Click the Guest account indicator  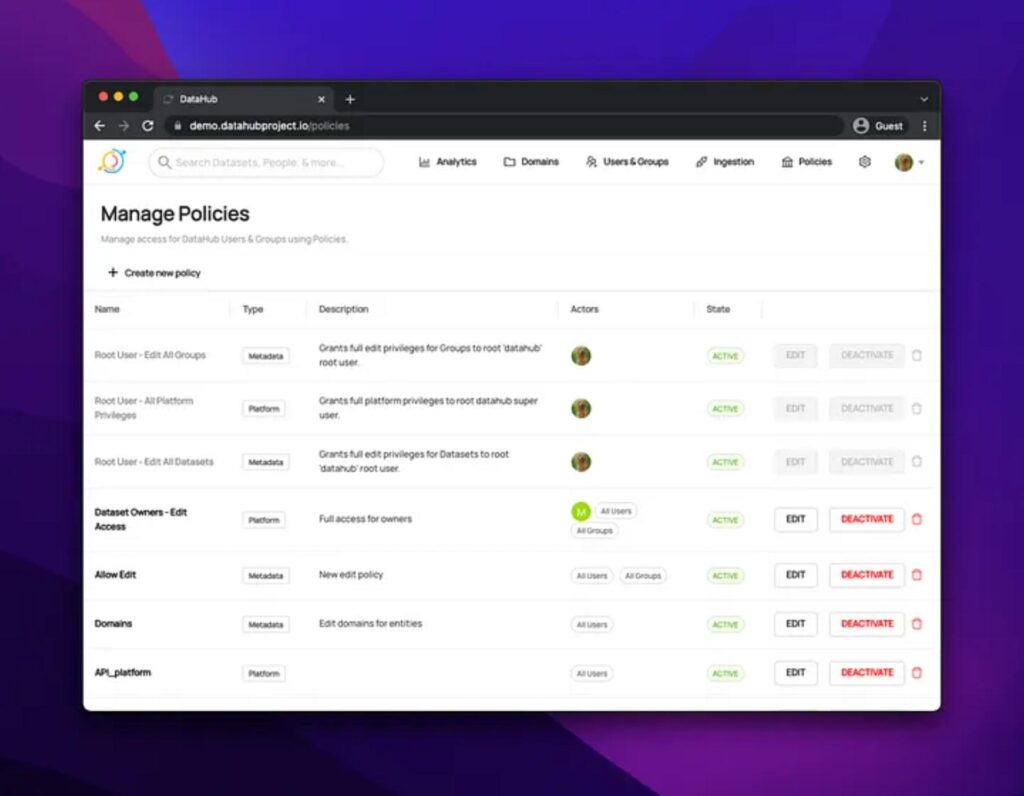tap(878, 126)
